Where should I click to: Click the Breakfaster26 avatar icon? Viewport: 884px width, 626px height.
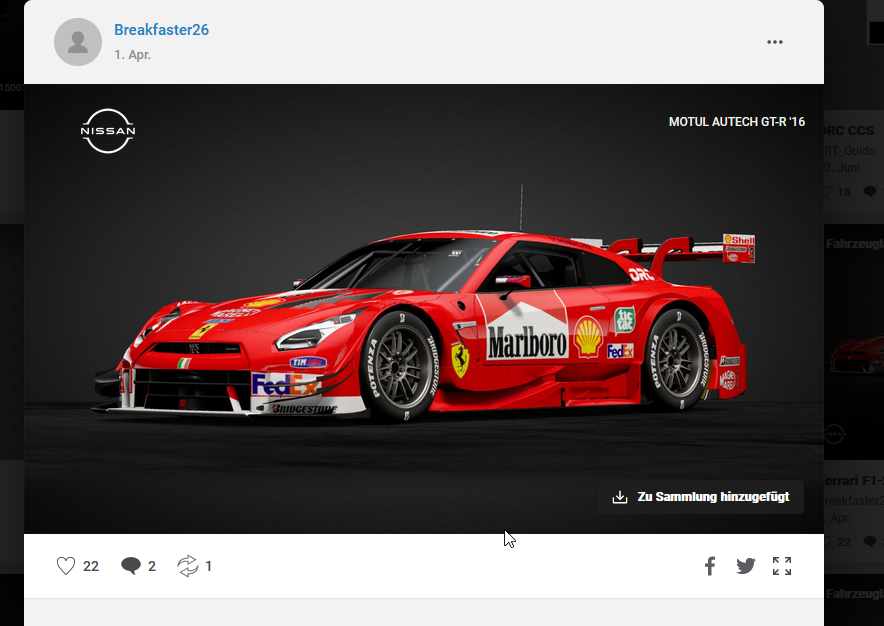pos(78,42)
